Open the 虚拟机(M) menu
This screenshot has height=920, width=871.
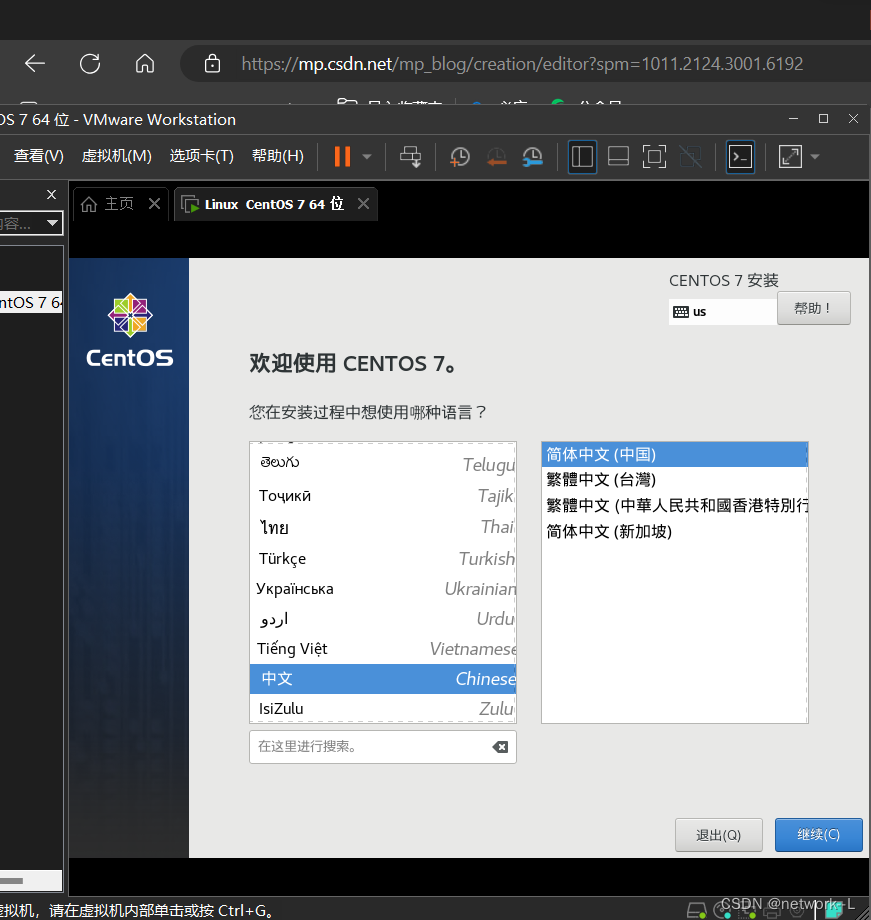pos(116,156)
